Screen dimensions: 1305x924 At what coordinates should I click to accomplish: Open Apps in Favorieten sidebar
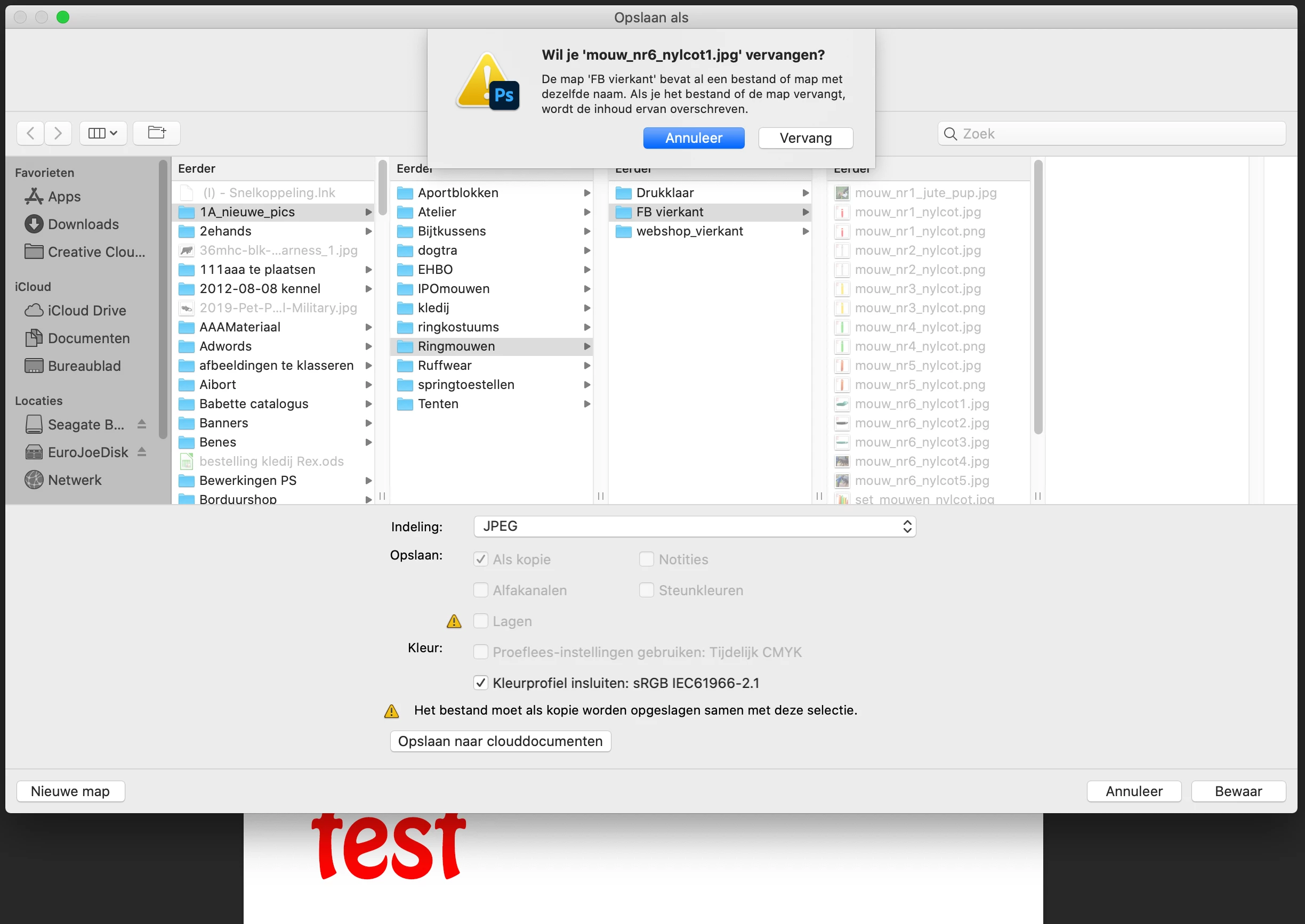point(64,197)
